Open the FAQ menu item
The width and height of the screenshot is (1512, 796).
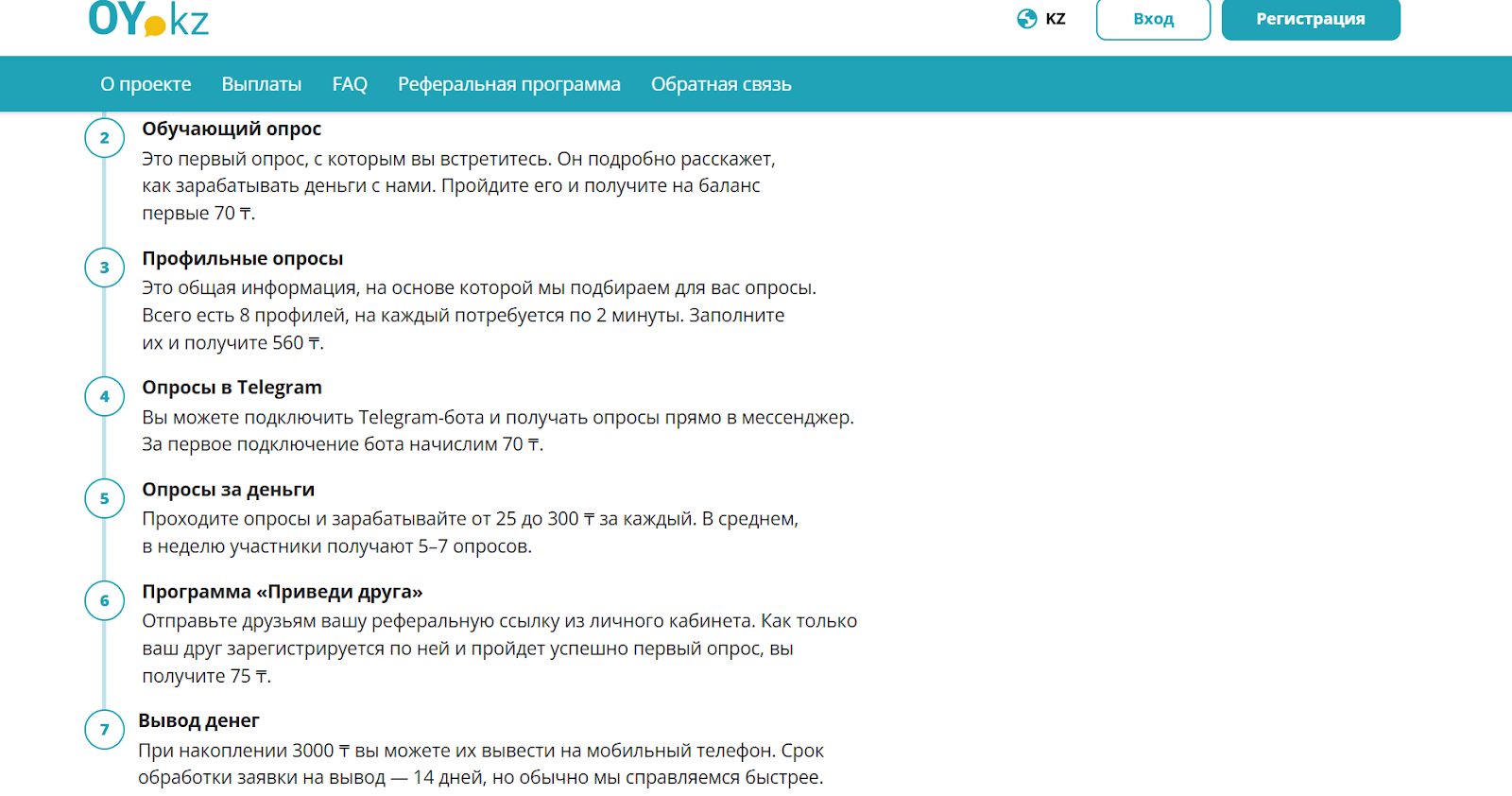(x=350, y=84)
